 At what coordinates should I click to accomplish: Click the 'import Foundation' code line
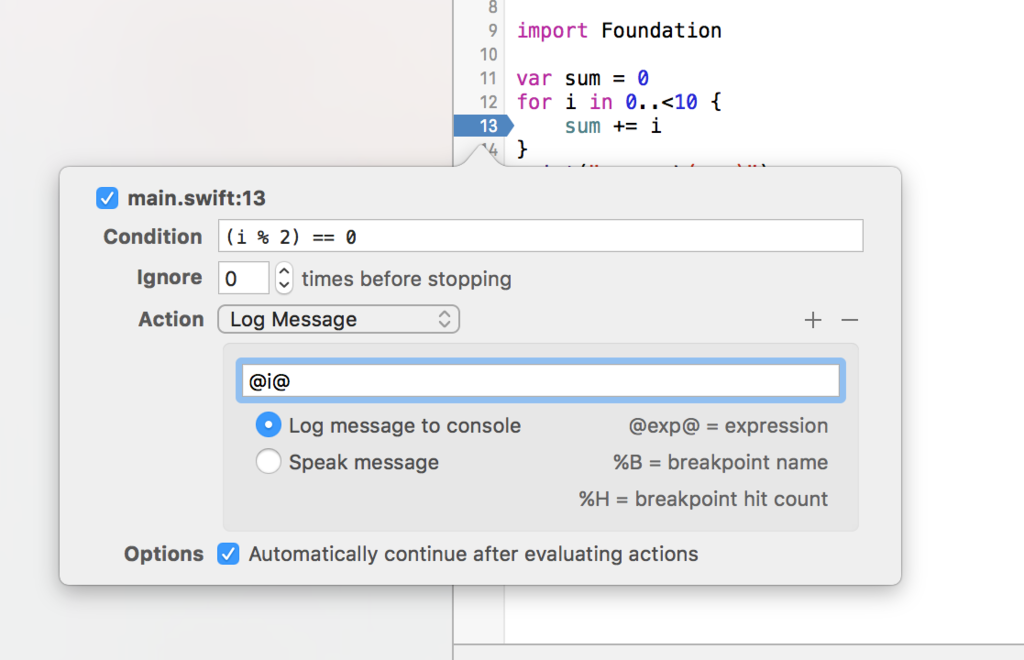click(619, 31)
